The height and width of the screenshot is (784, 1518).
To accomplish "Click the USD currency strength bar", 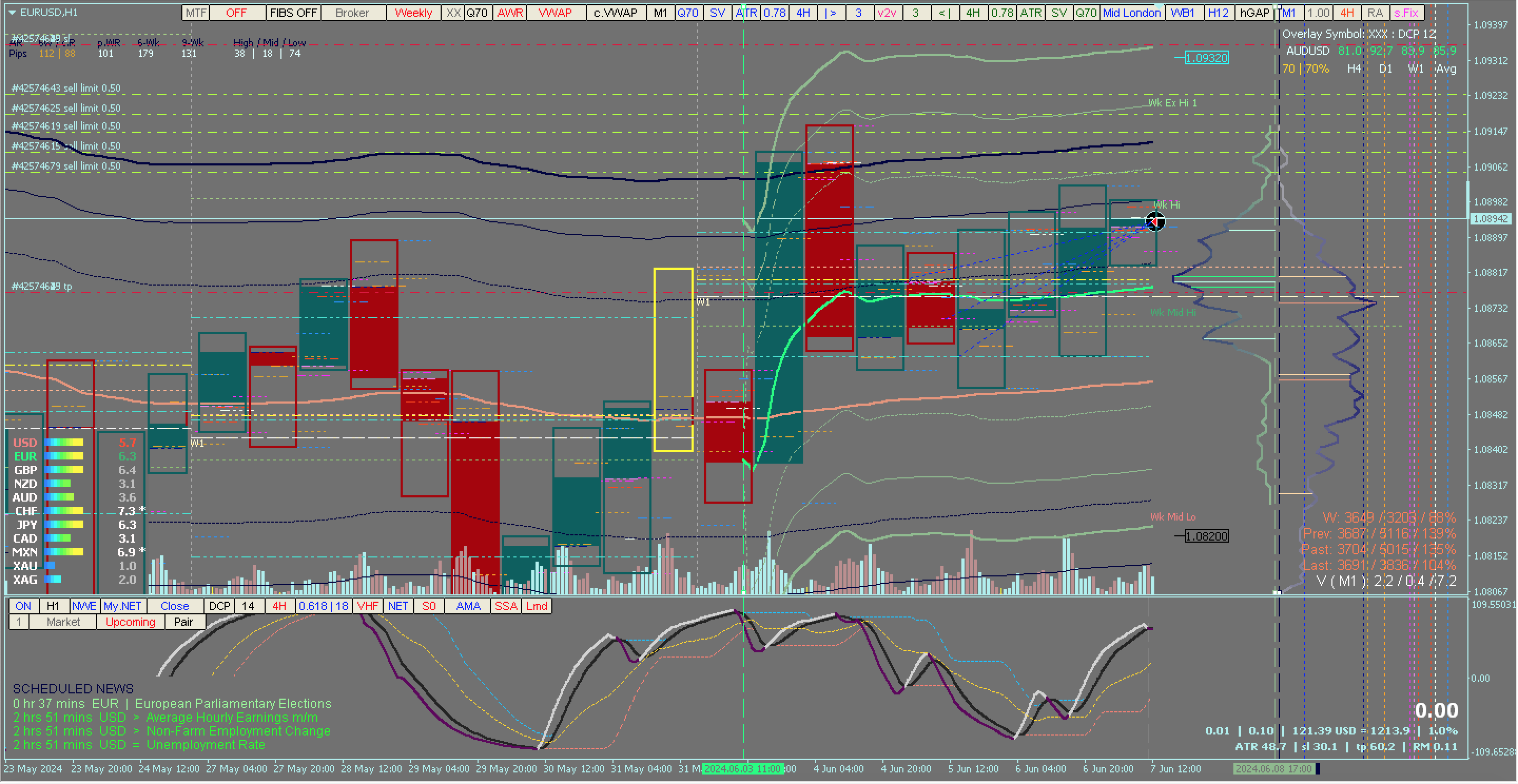I will pos(65,443).
